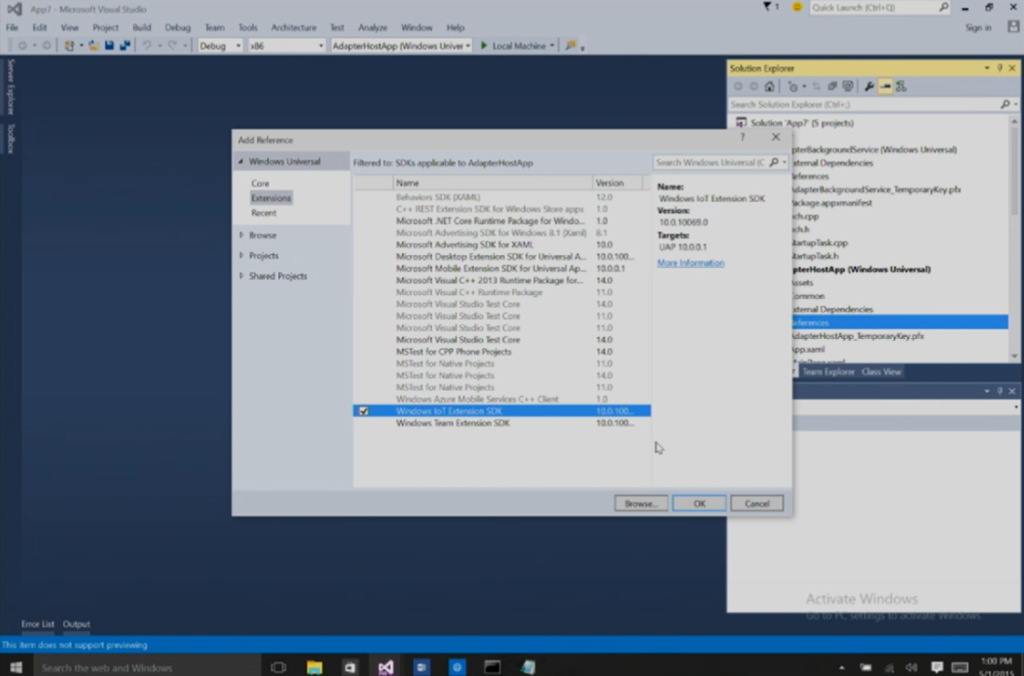Click Collapse All icon in Solution Explorer
The width and height of the screenshot is (1024, 676).
(832, 86)
